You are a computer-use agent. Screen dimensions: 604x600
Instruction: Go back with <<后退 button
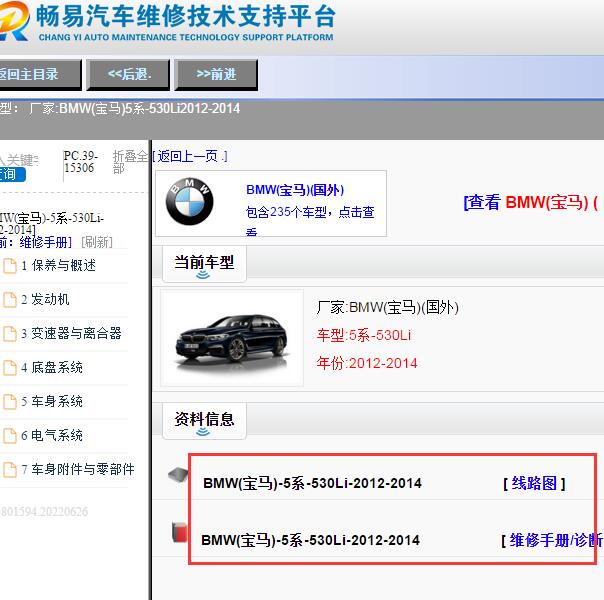tap(128, 75)
